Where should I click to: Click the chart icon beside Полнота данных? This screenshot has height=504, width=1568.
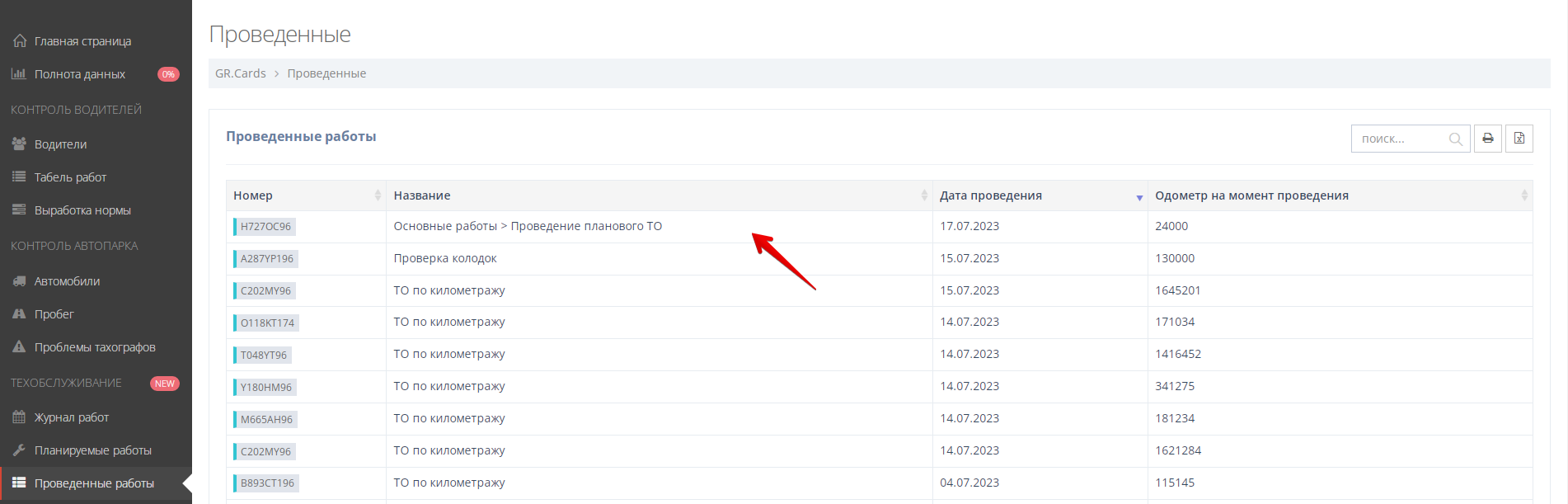click(x=19, y=74)
